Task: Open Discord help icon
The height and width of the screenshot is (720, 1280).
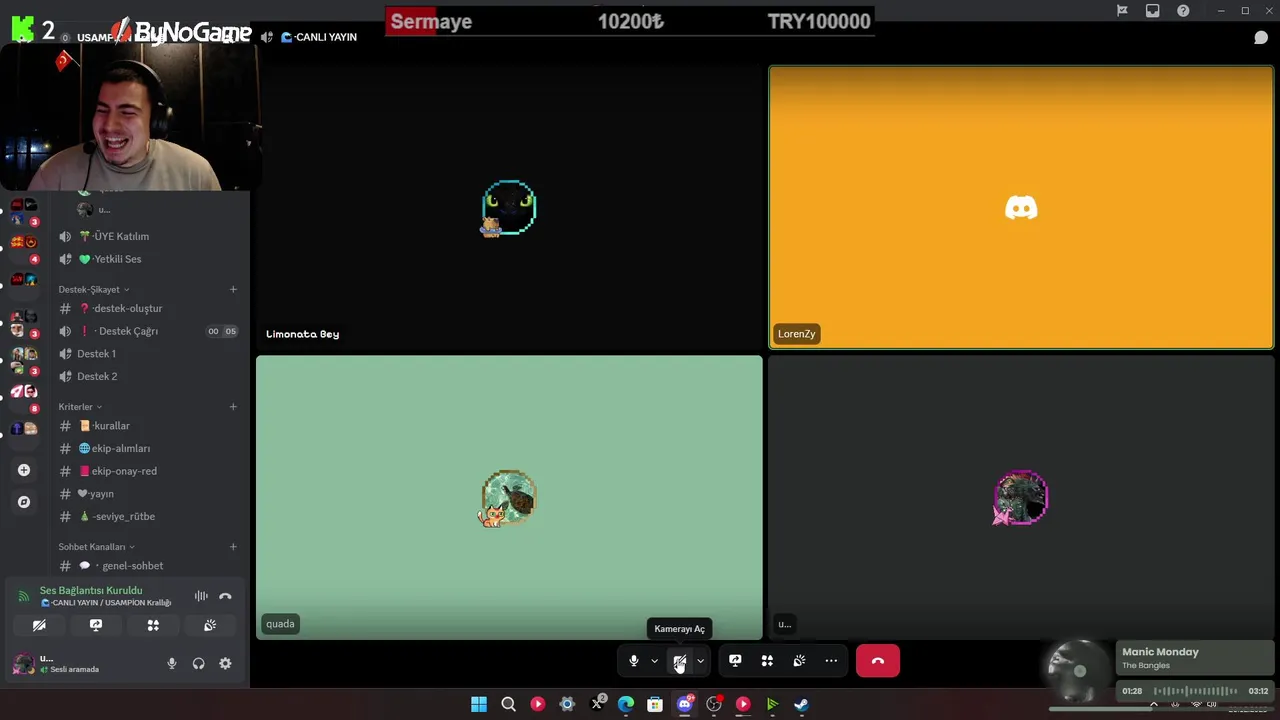Action: [x=1184, y=11]
